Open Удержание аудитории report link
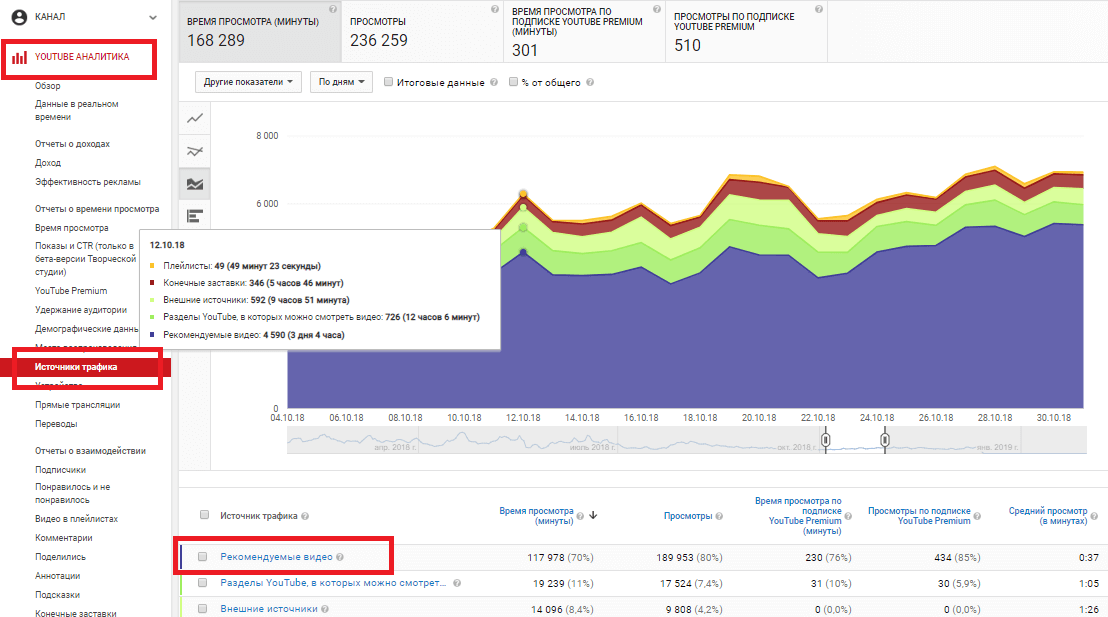This screenshot has height=617, width=1108. point(81,310)
